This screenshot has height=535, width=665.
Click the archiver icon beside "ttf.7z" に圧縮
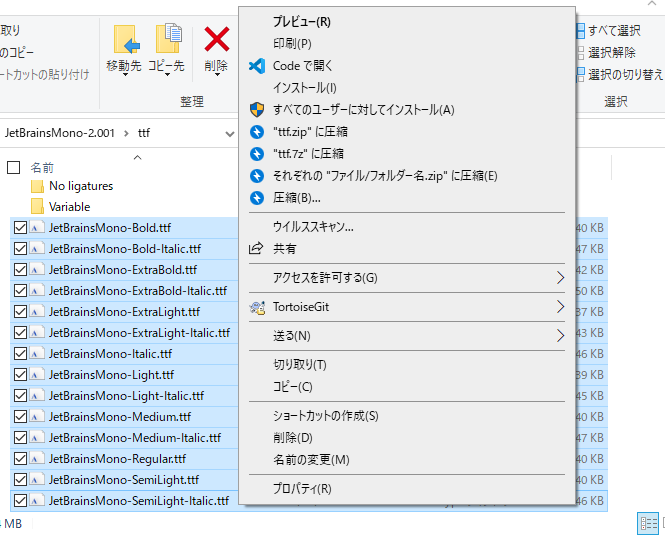(257, 154)
